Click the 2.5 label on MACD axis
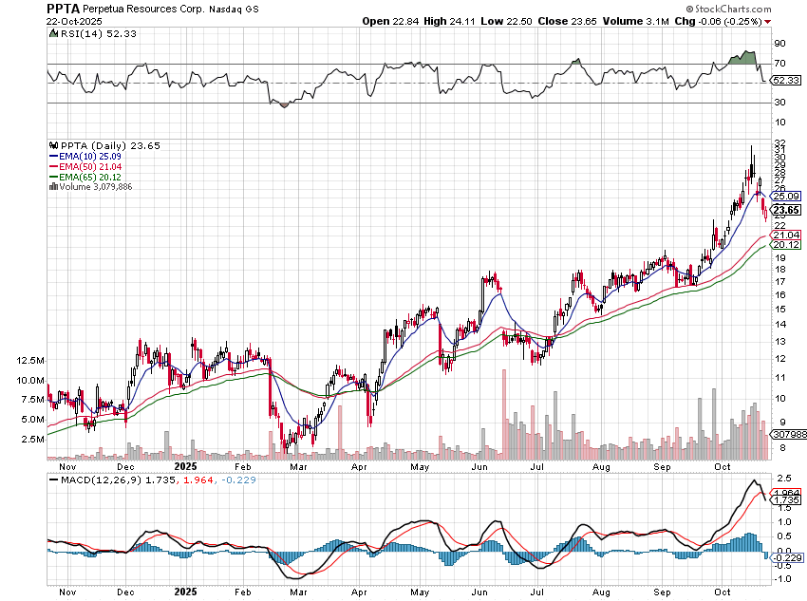Screen dimensions: 807x601 784,478
